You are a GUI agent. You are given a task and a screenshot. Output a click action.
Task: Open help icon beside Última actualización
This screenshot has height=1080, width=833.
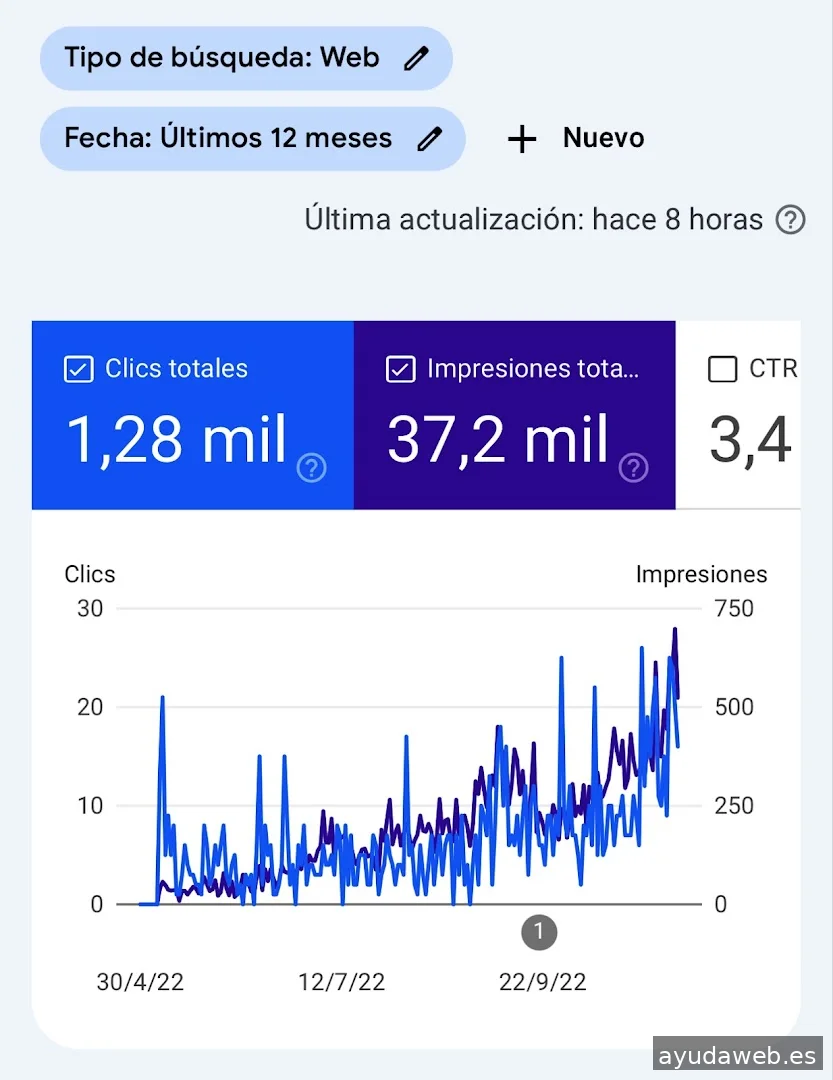click(x=790, y=220)
